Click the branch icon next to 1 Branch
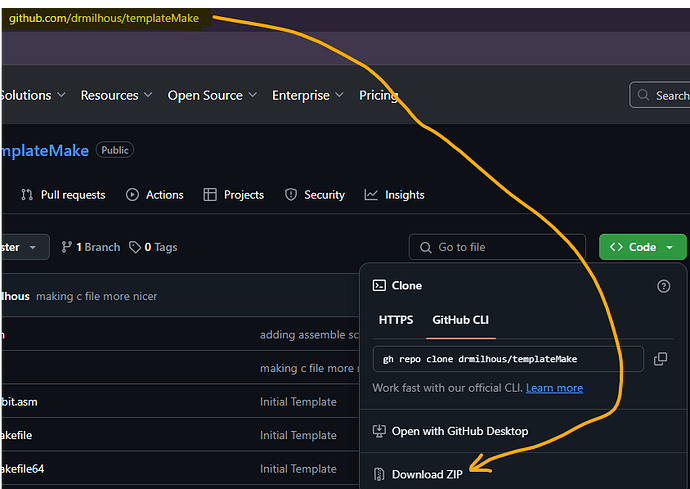Viewport: 690px width, 489px height. tap(66, 247)
